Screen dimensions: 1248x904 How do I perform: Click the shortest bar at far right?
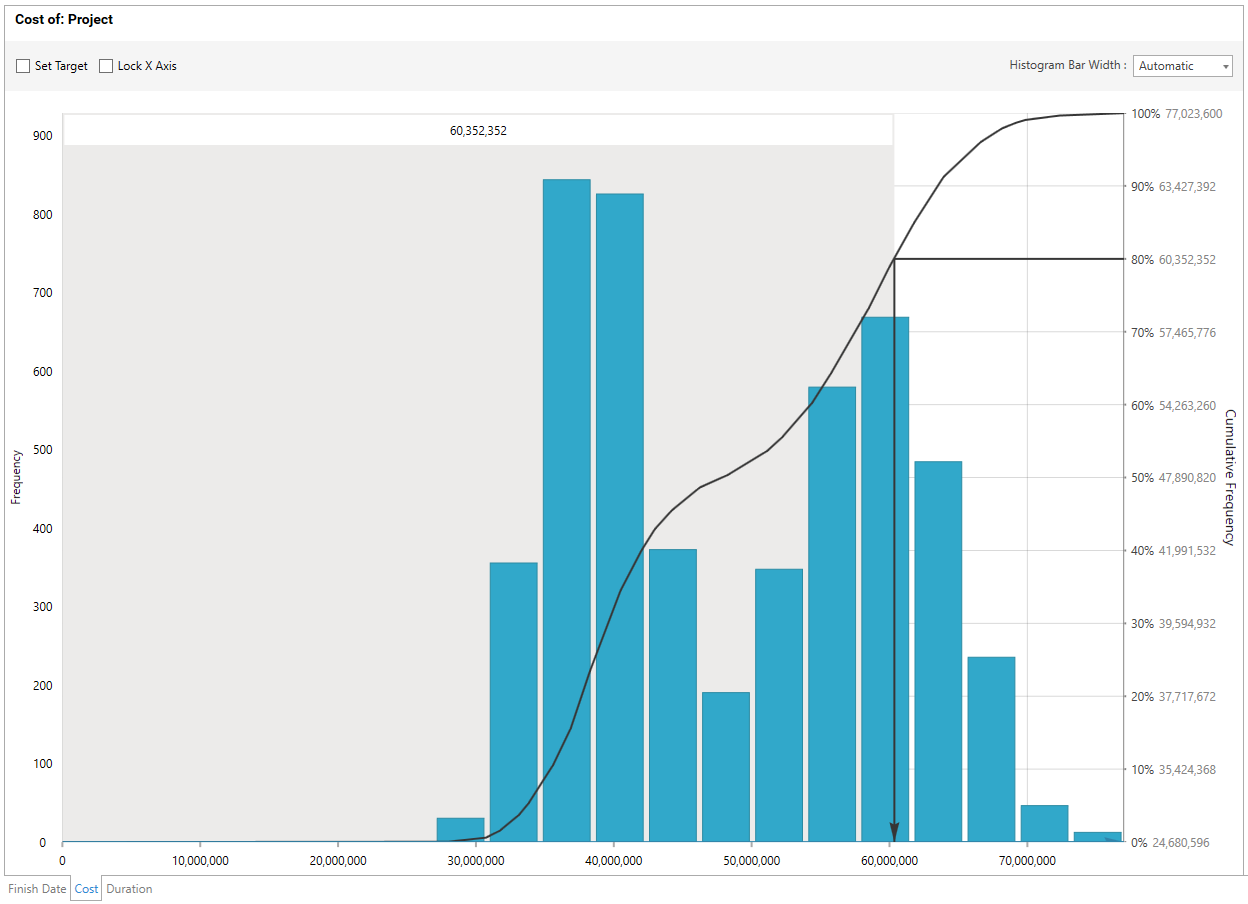point(1097,836)
